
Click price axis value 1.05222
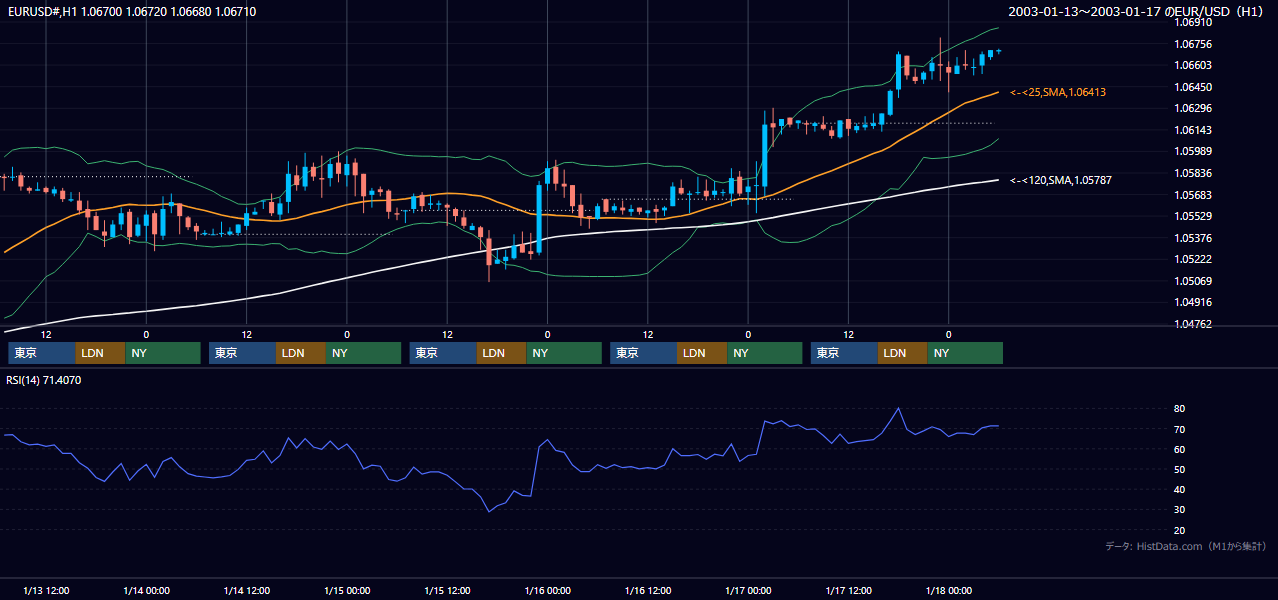point(1193,259)
